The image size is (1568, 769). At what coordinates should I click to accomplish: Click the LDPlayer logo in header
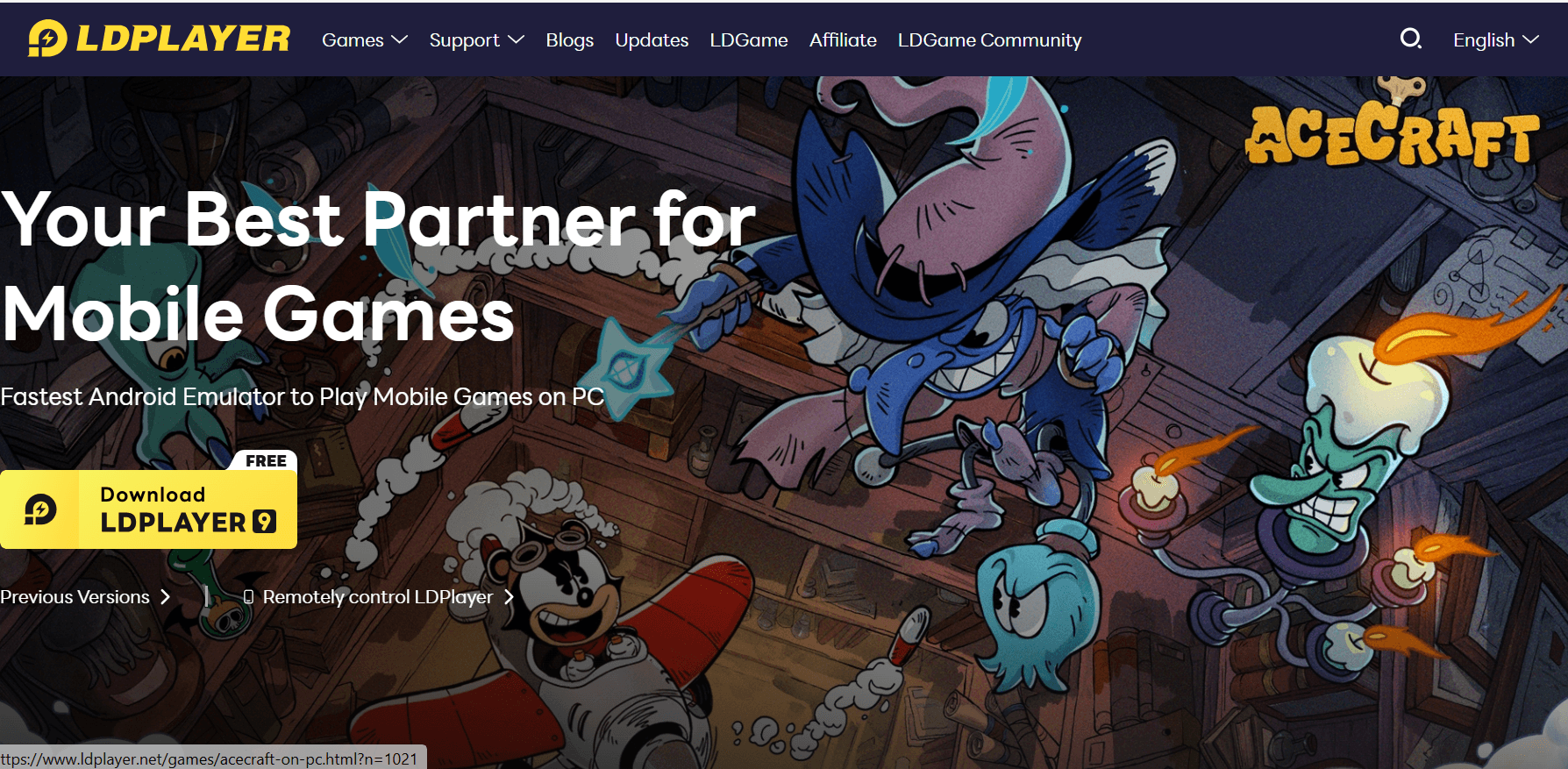pyautogui.click(x=159, y=39)
